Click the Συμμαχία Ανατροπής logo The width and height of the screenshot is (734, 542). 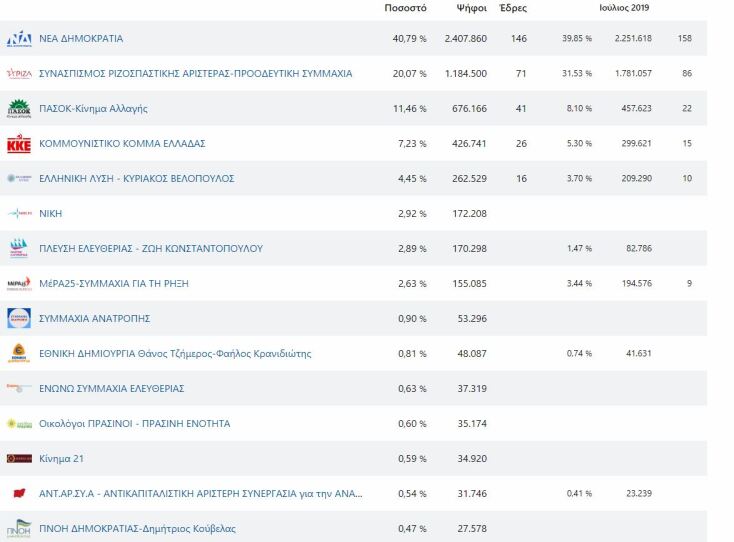[19, 318]
